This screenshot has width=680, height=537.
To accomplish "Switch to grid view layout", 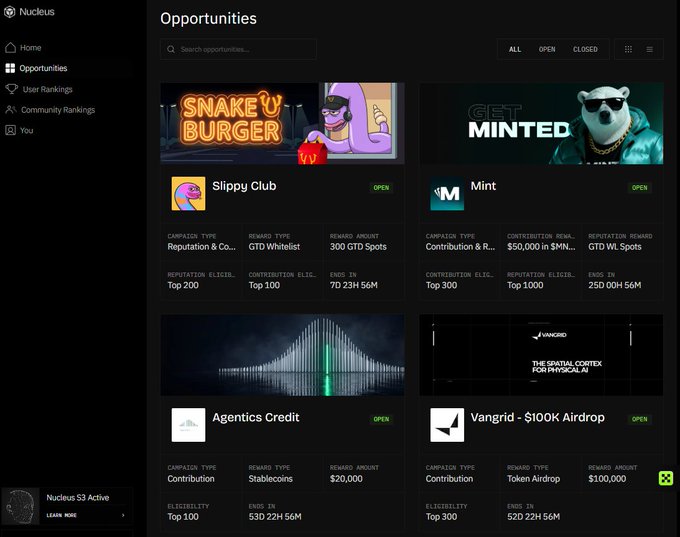I will [x=628, y=49].
